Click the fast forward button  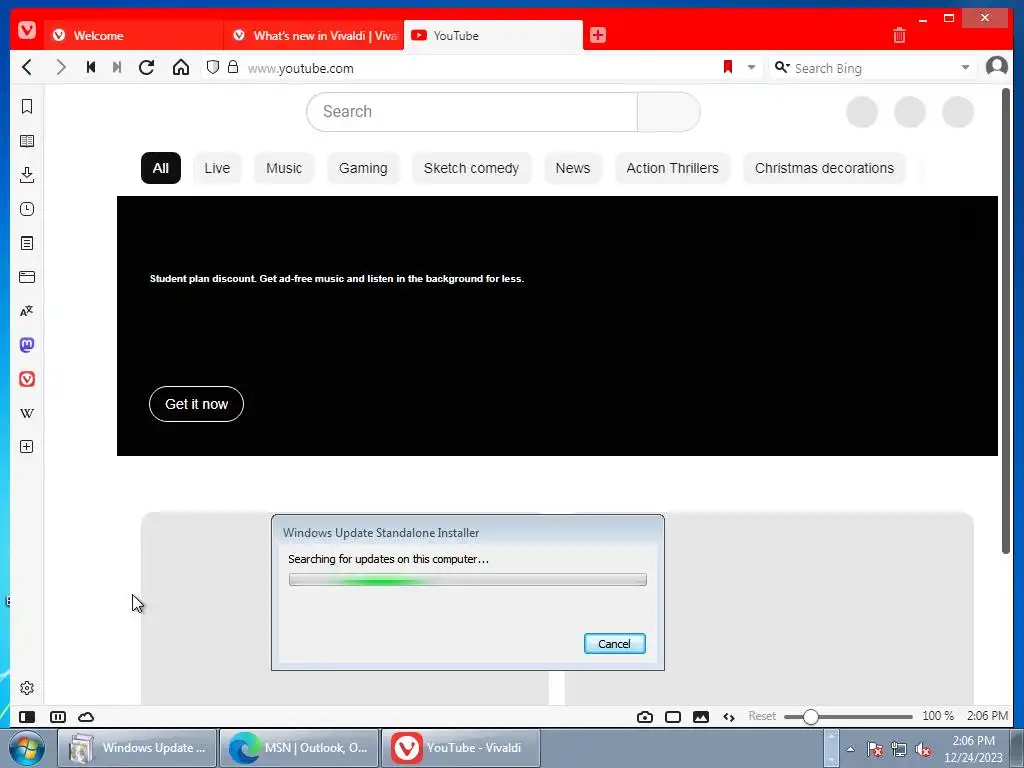pos(117,67)
